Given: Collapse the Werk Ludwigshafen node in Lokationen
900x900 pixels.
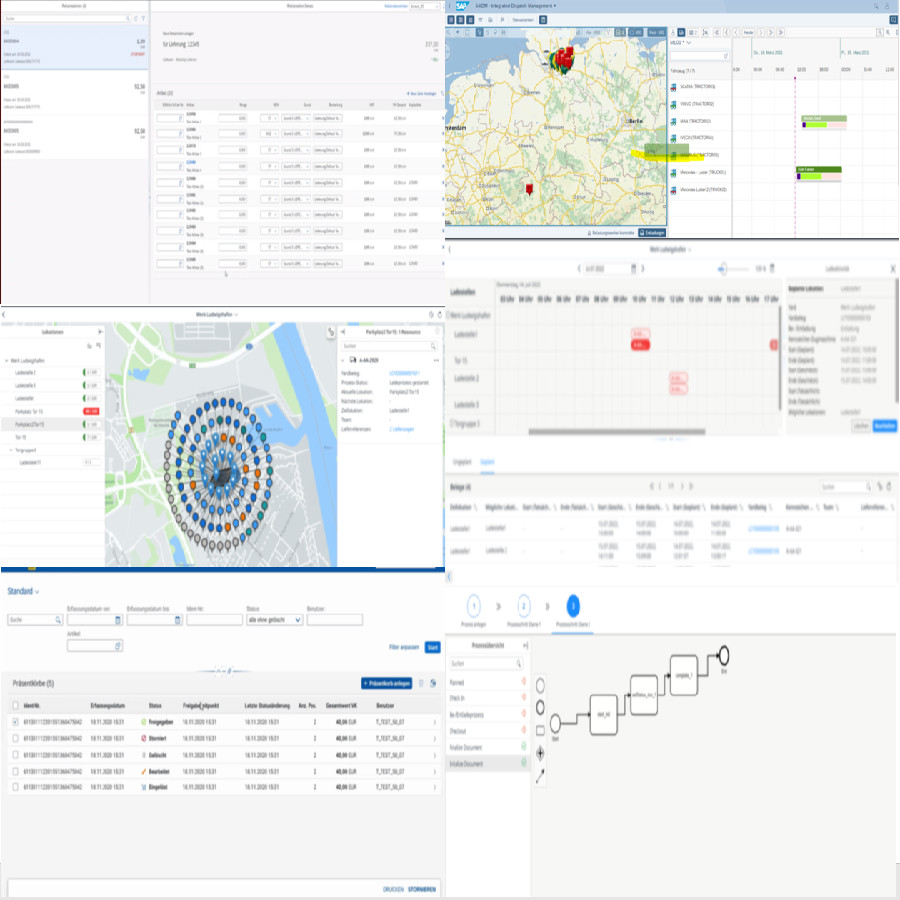Looking at the screenshot, I should pos(7,359).
